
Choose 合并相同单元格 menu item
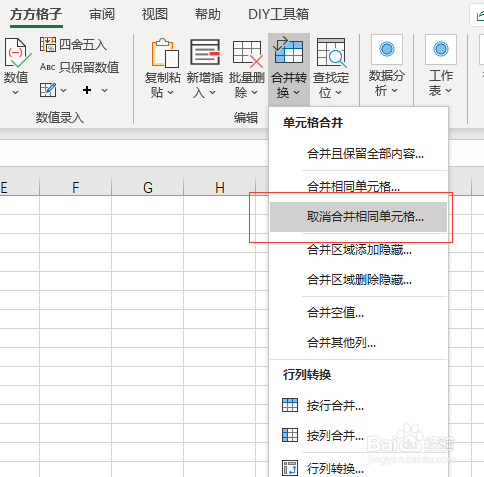(358, 186)
